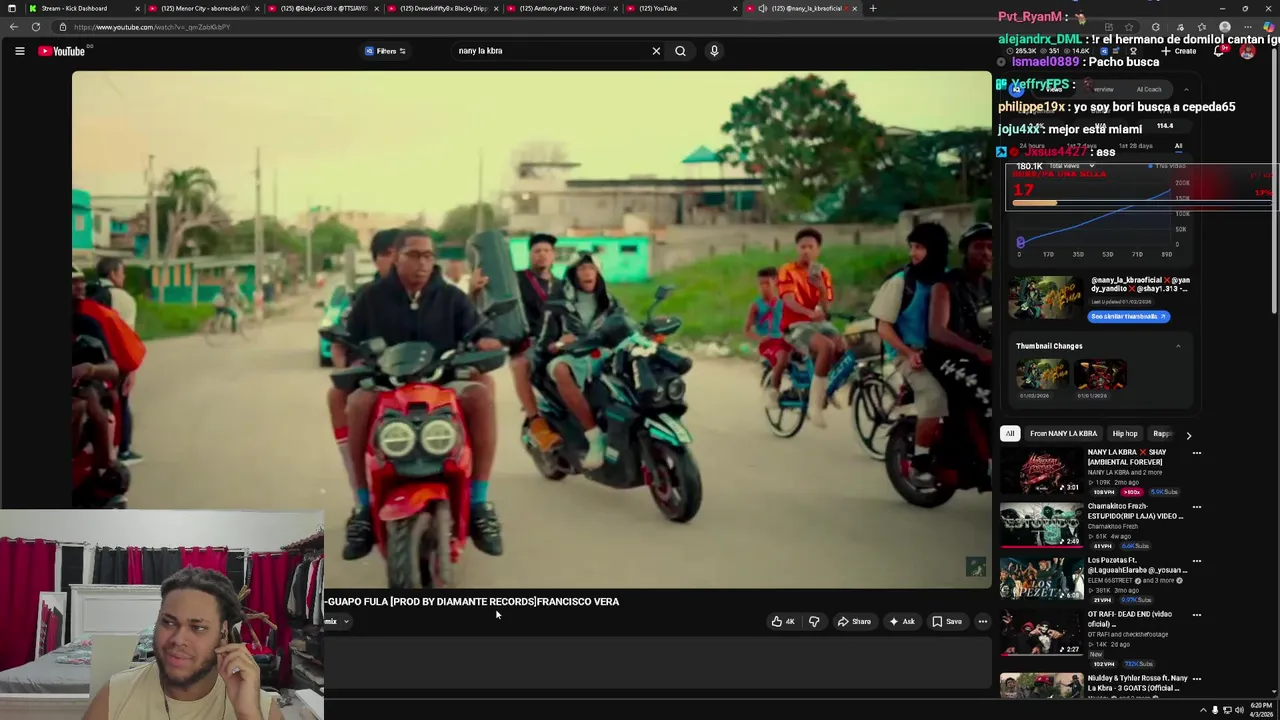Open a new browser tab with plus
1280x720 pixels.
point(873,8)
